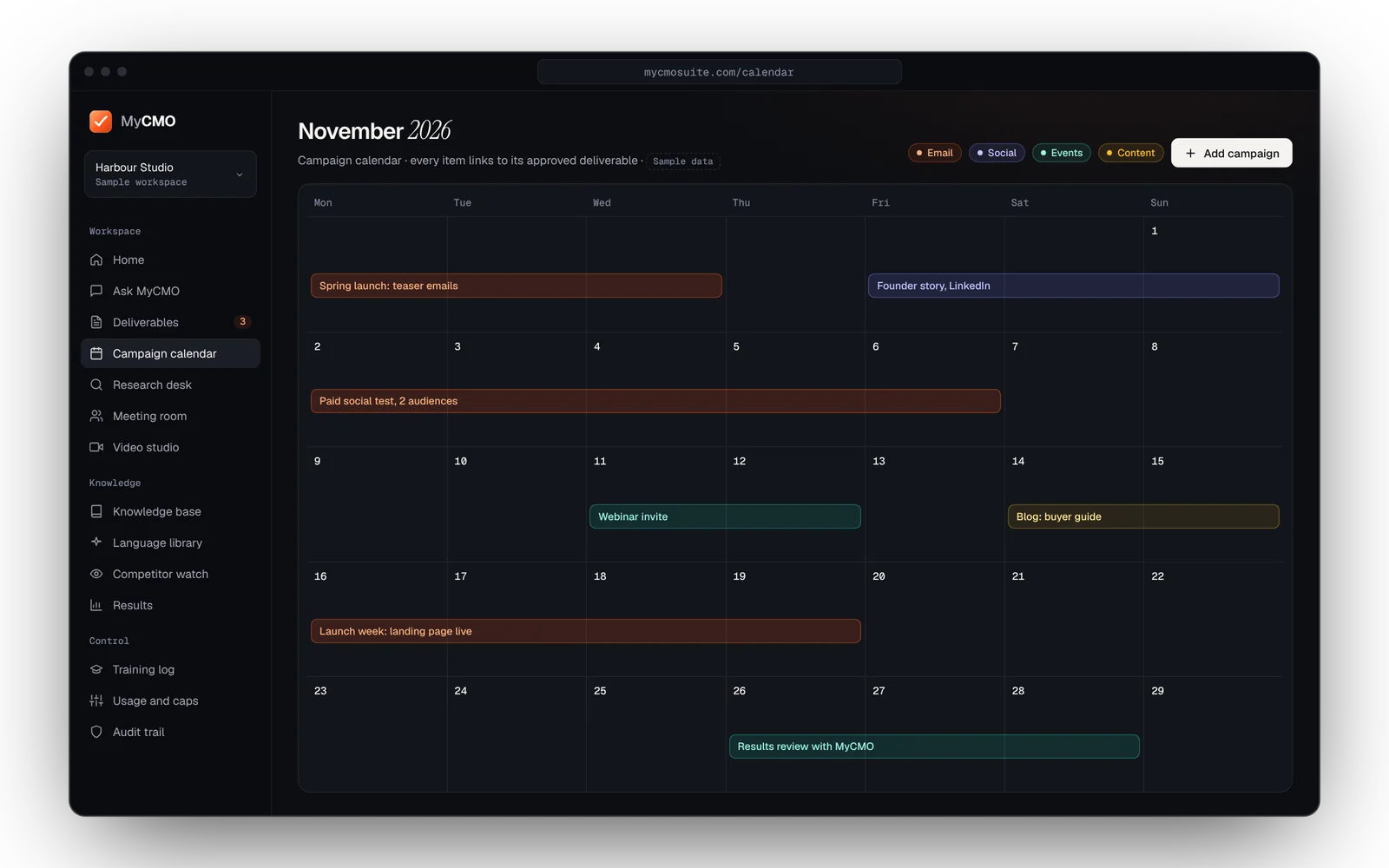Open Blog: buyer guide content item
1389x868 pixels.
(x=1143, y=516)
